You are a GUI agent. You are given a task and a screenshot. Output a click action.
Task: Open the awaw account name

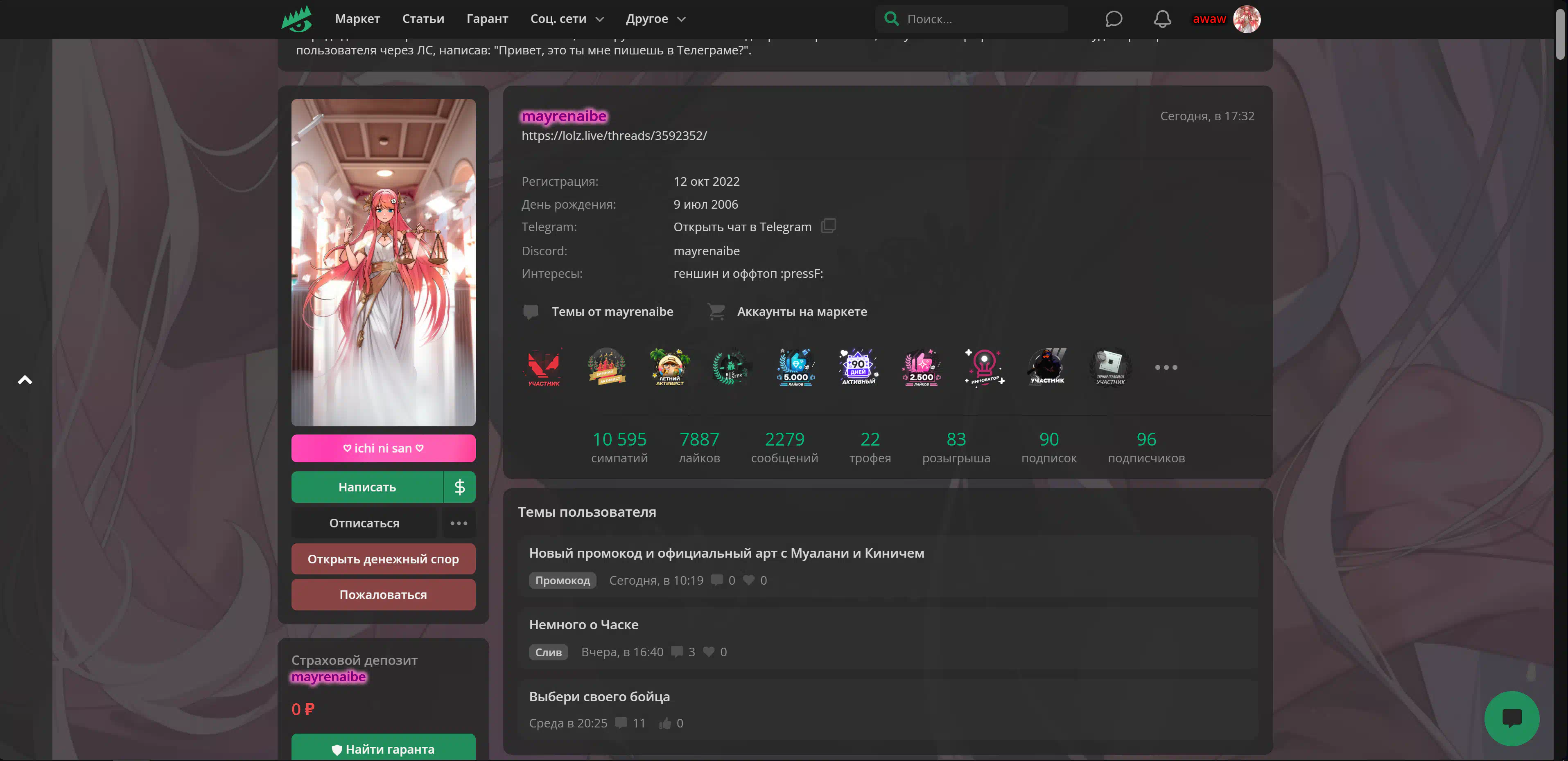(x=1209, y=19)
